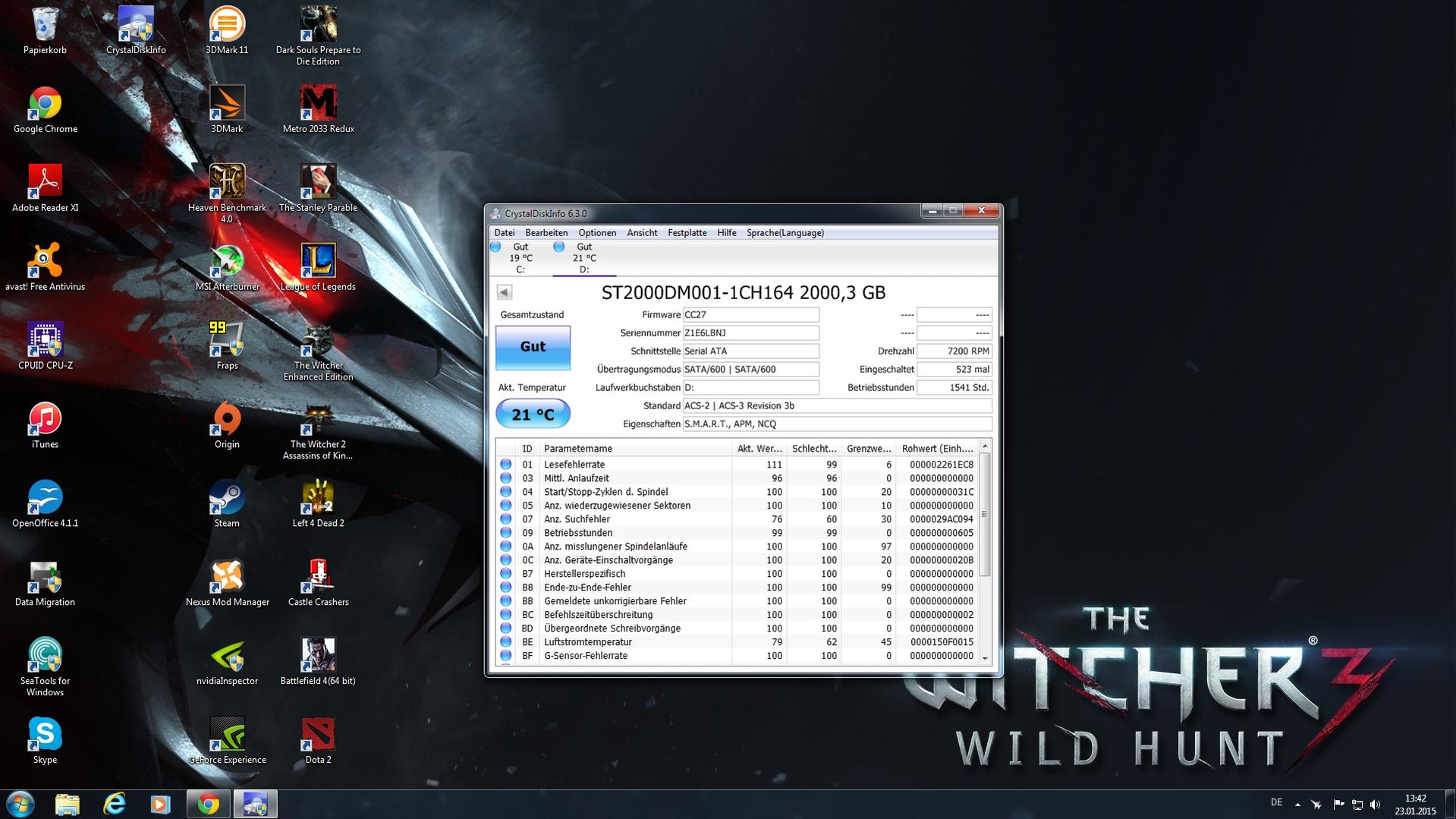This screenshot has height=819, width=1456.
Task: Open The Witcher Enhanced Edition icon
Action: (x=318, y=351)
